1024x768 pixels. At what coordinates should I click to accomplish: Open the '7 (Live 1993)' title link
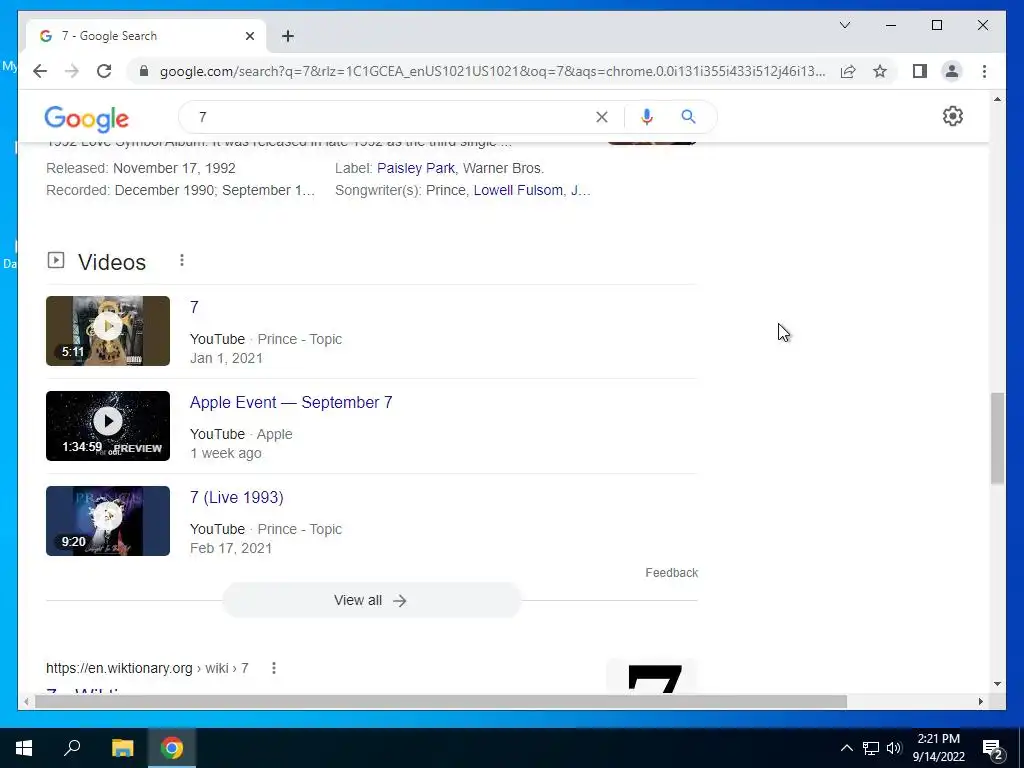click(236, 498)
